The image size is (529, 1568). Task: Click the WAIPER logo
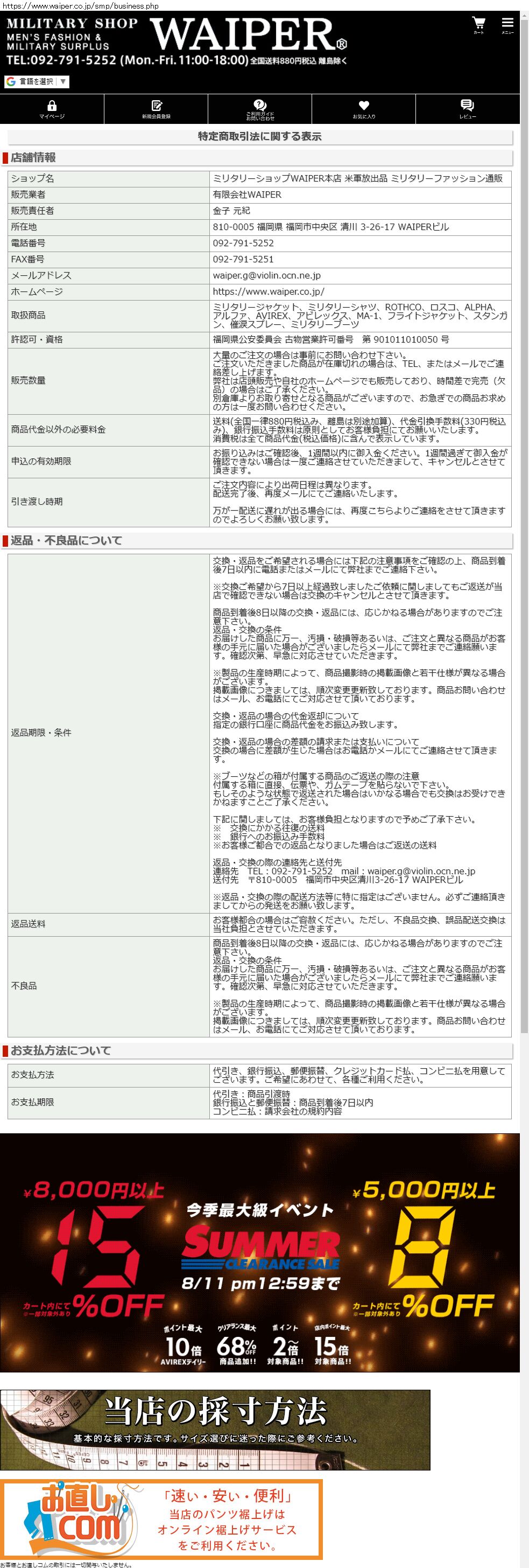[x=248, y=34]
